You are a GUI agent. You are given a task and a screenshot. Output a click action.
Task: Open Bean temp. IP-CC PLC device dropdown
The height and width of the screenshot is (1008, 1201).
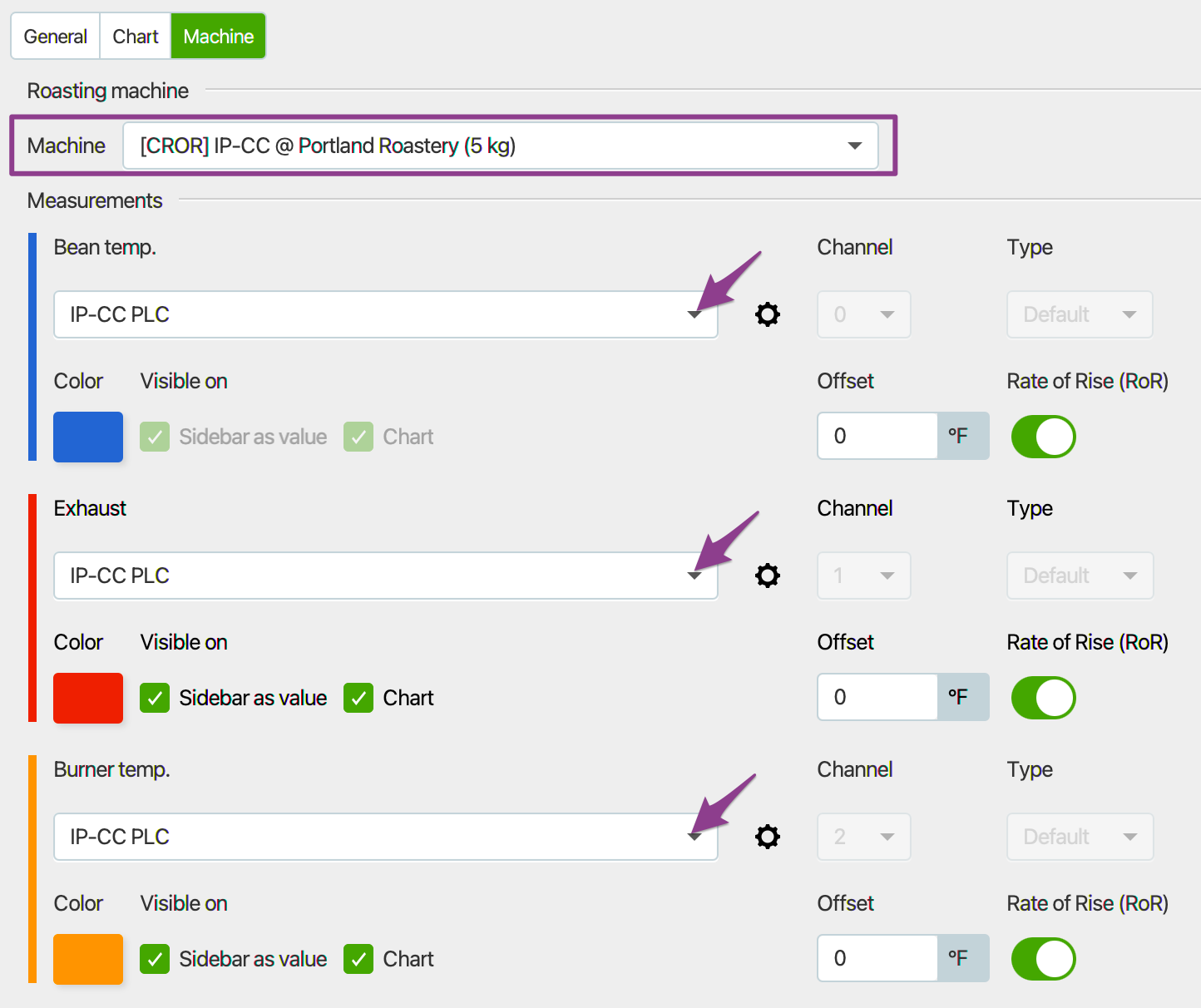tap(386, 314)
